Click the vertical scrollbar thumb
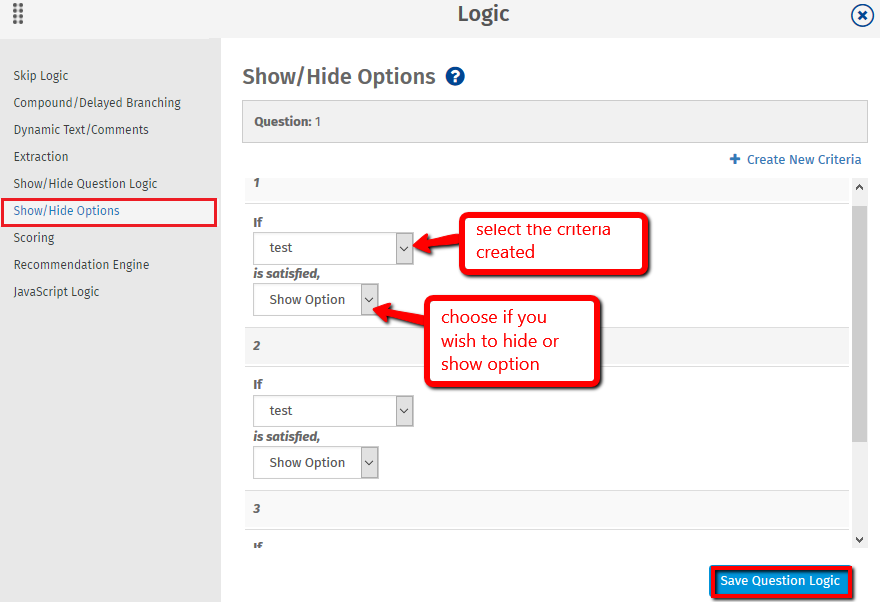 click(859, 324)
